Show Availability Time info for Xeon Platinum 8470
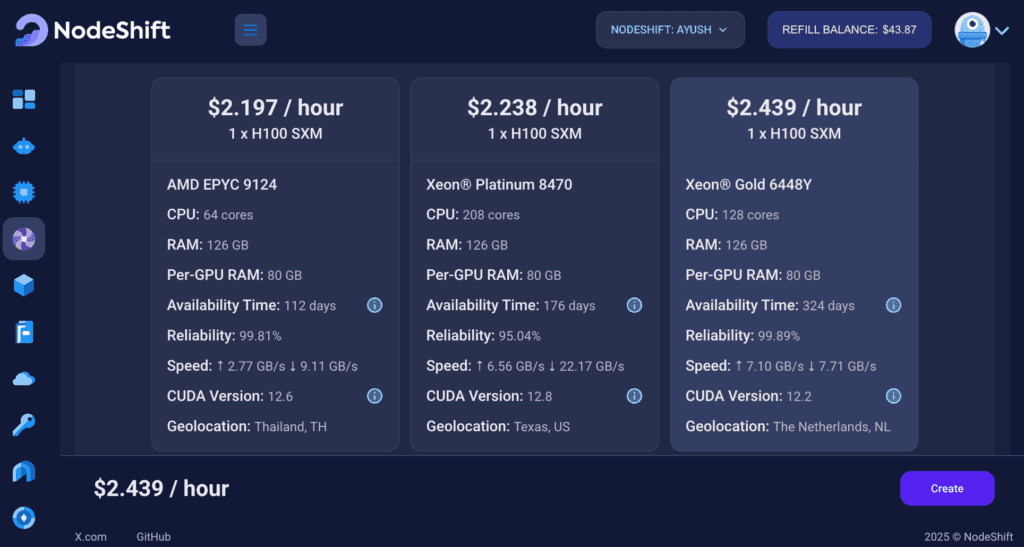 point(634,305)
